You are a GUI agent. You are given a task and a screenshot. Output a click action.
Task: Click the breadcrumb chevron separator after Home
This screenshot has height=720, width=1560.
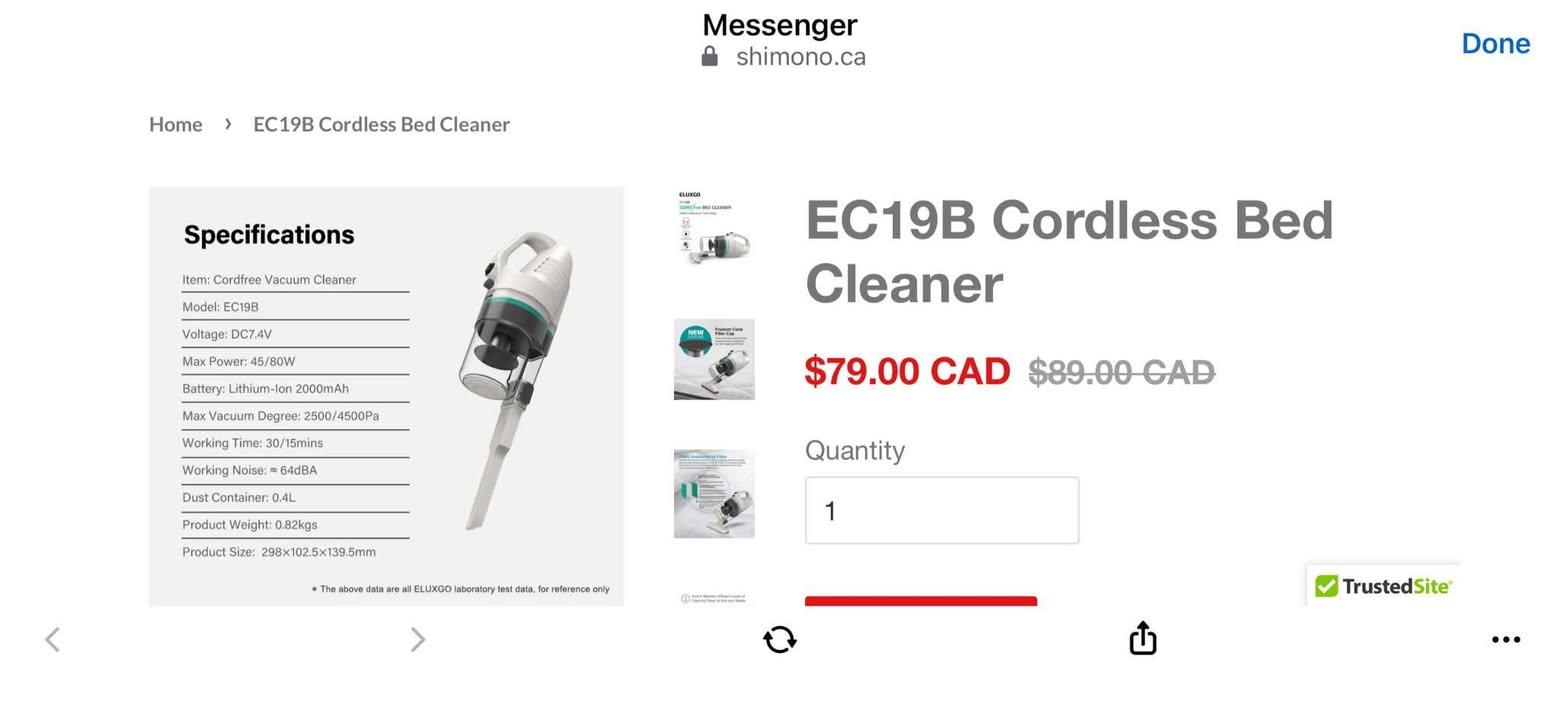[228, 124]
